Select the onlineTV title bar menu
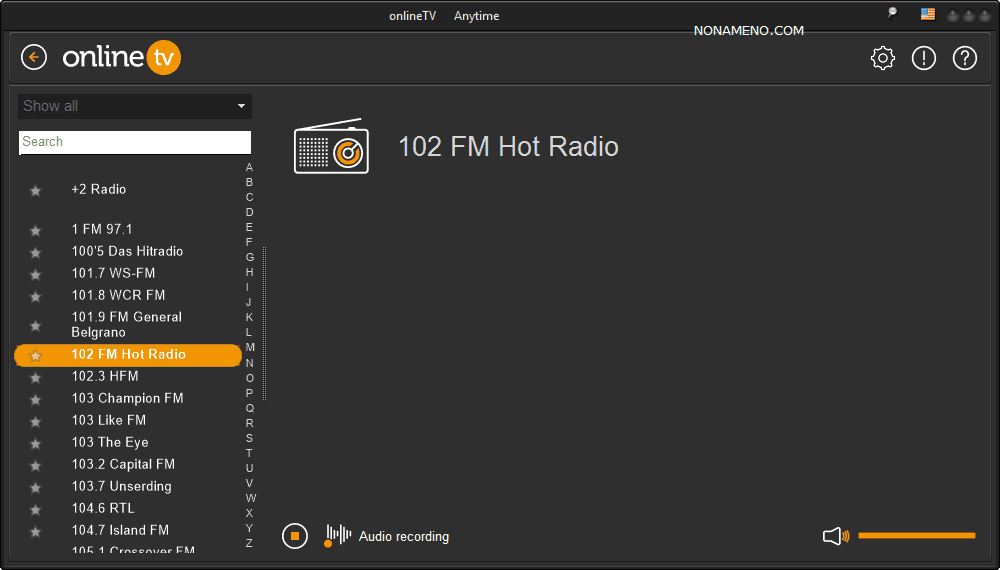The width and height of the screenshot is (1000, 570). coord(412,16)
